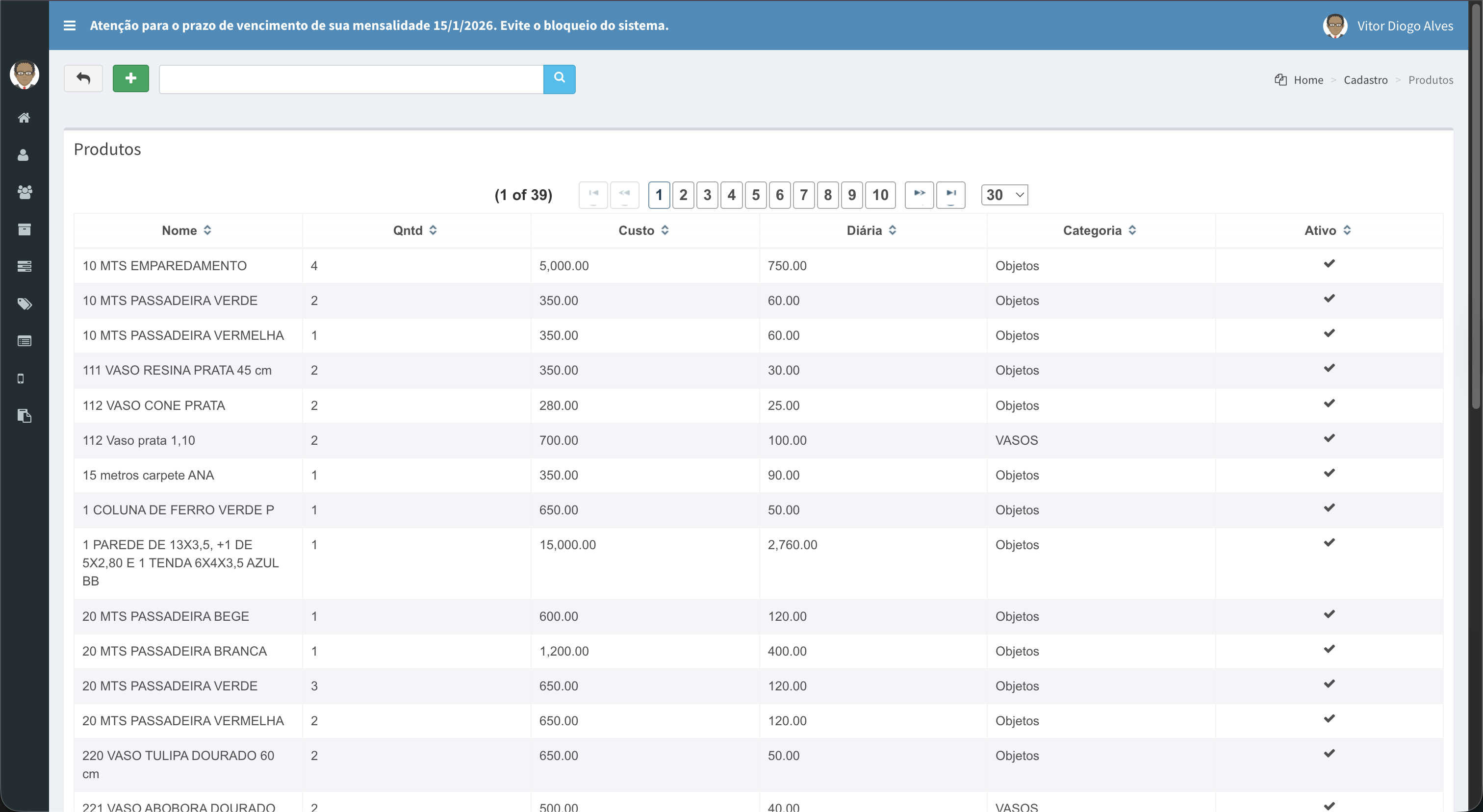Screen dimensions: 1483x812
Task: Click the header avatar next to Vitor Diogo Alves
Action: (1334, 26)
